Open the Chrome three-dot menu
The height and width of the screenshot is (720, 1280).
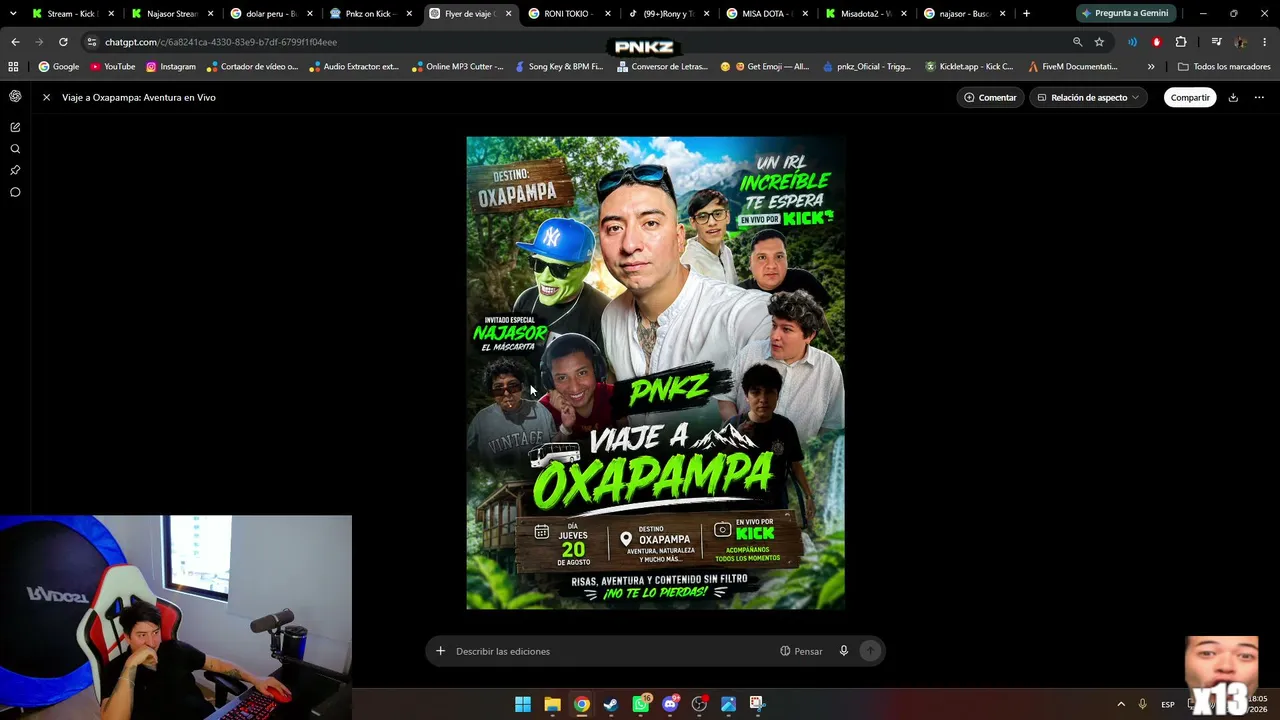tap(1265, 42)
